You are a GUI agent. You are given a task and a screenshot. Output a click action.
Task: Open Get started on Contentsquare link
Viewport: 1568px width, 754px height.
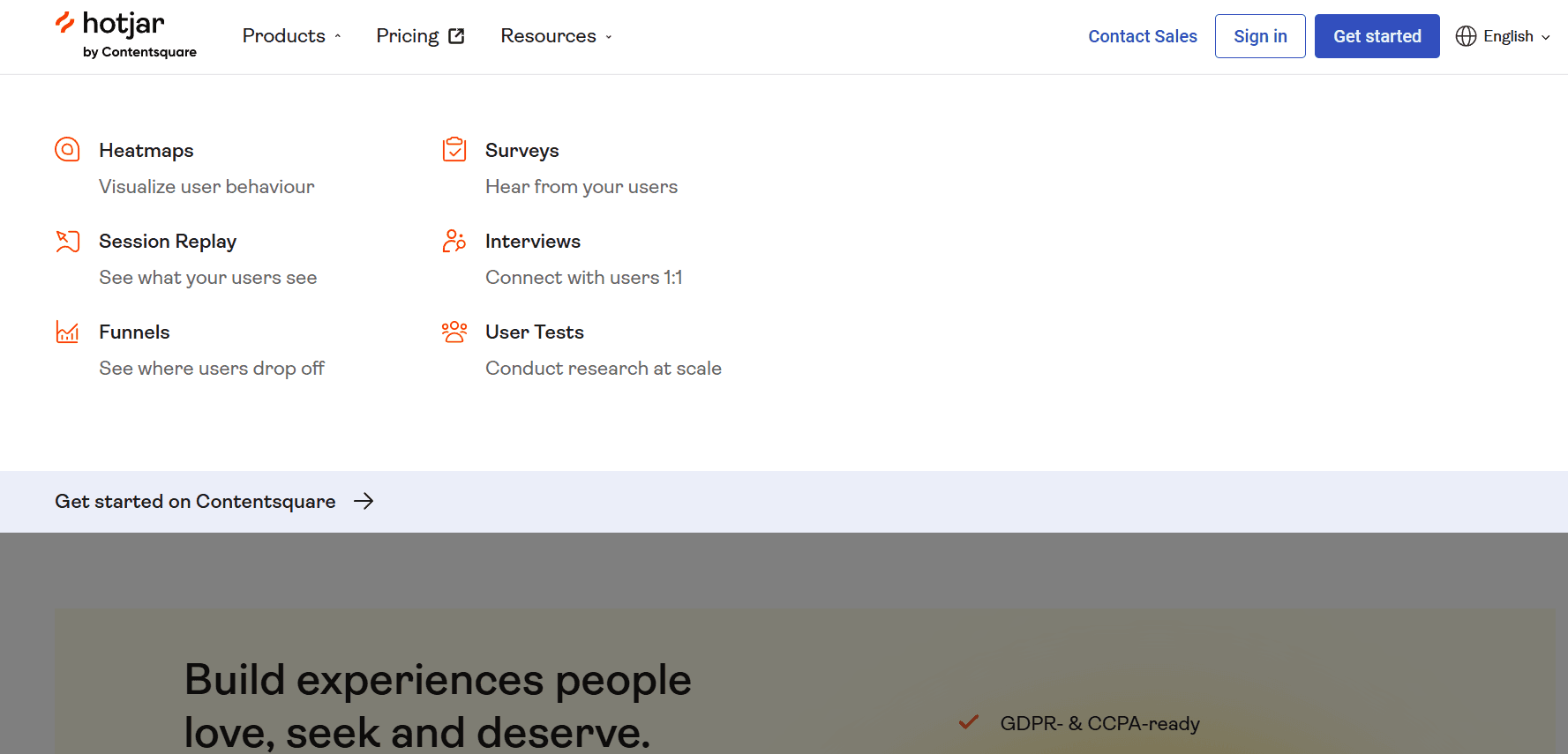(x=214, y=501)
